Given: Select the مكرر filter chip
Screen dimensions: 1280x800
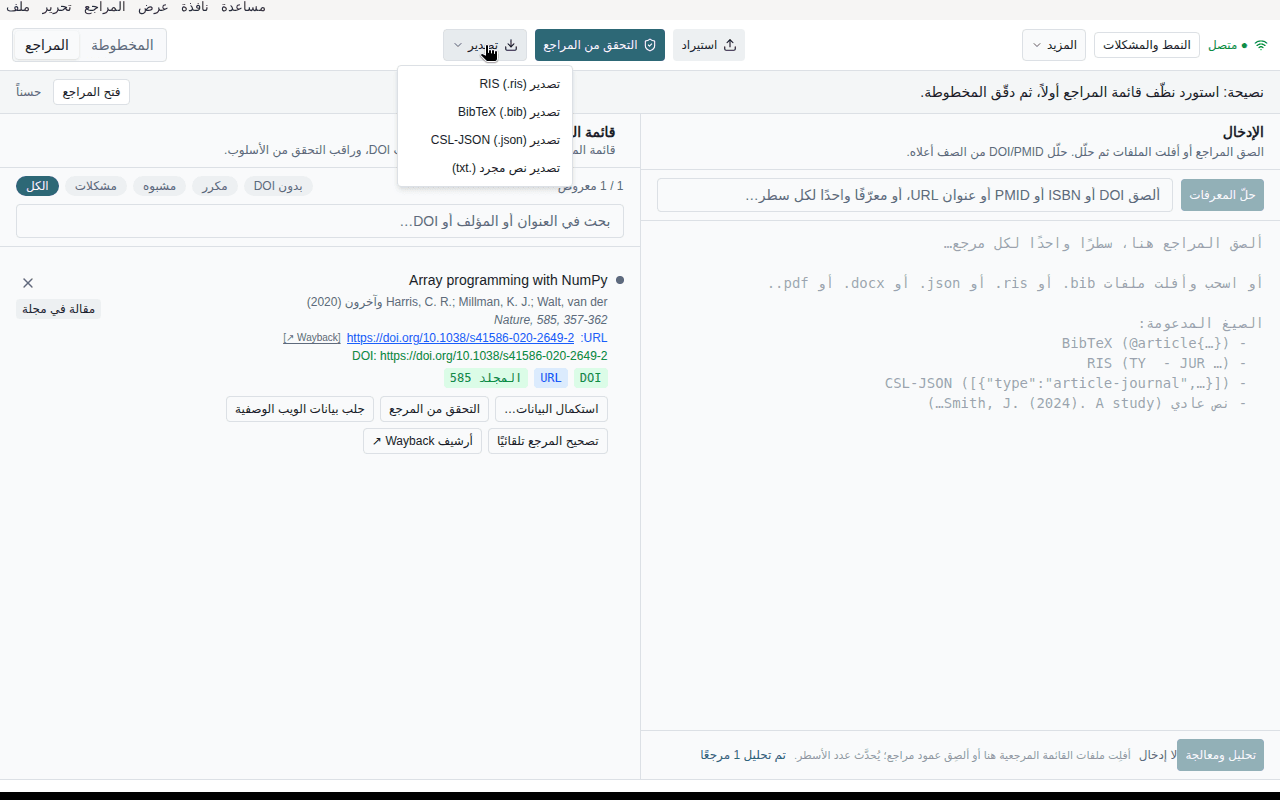Looking at the screenshot, I should [215, 186].
